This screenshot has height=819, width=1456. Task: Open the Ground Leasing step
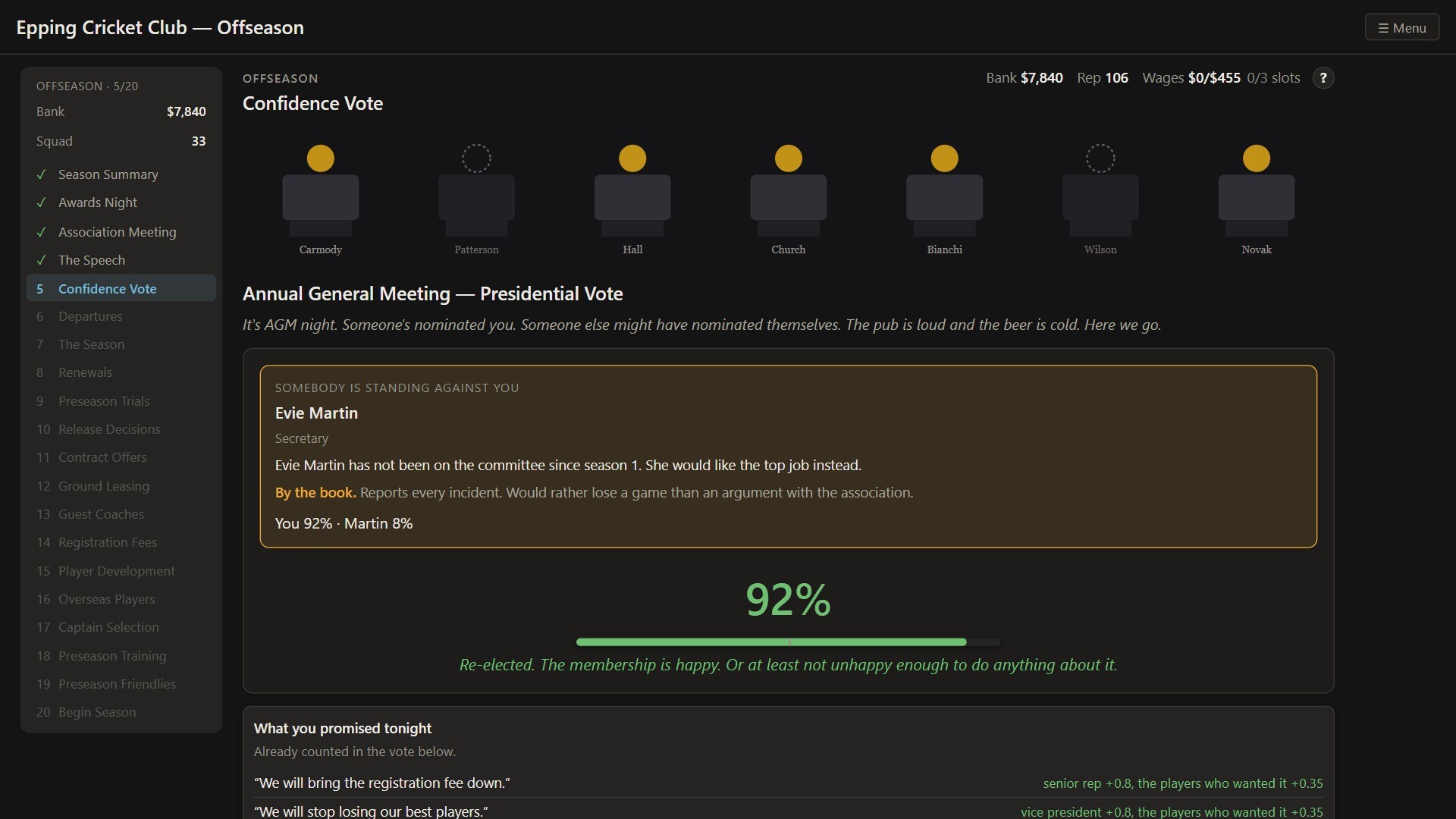pyautogui.click(x=121, y=486)
